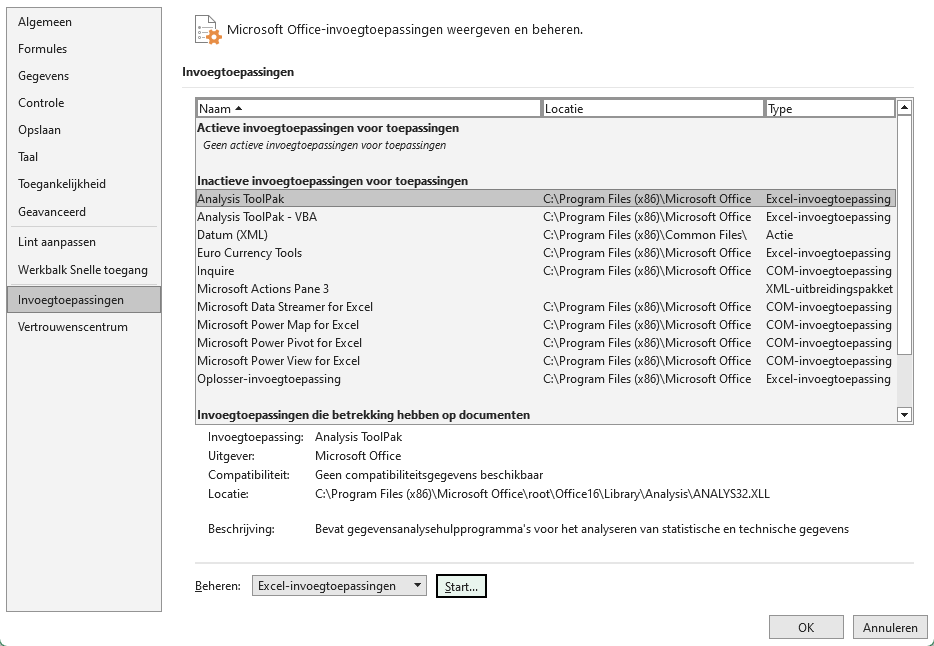Confirm with the OK button
The height and width of the screenshot is (646, 934).
pyautogui.click(x=806, y=628)
